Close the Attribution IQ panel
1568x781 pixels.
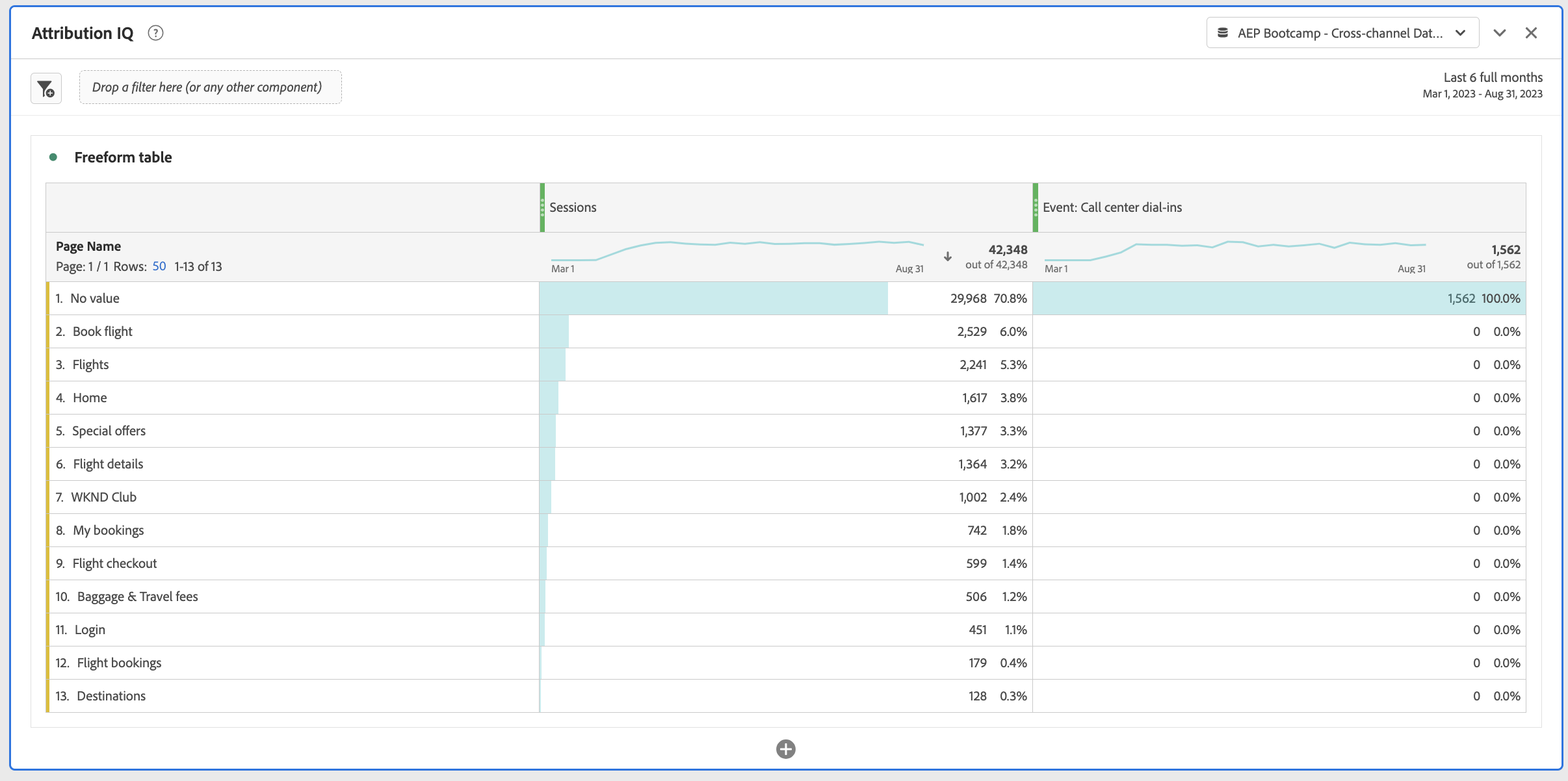(1531, 33)
